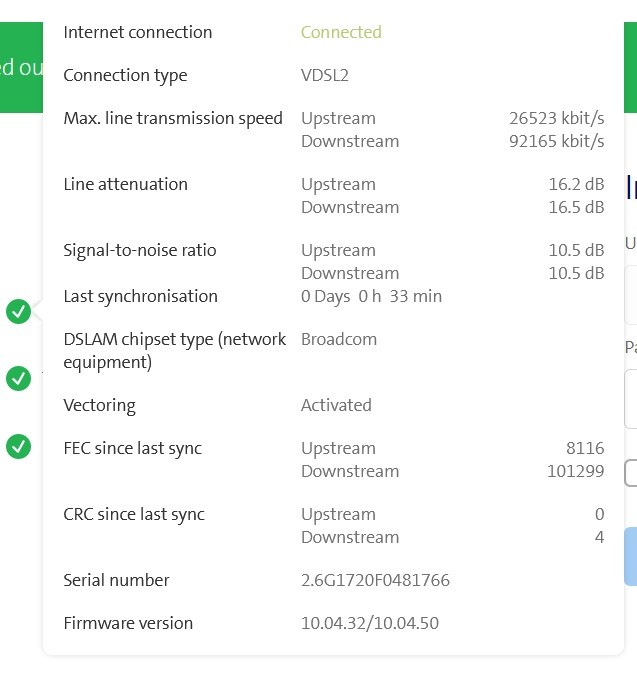This screenshot has height=687, width=637.
Task: Click the "Internet connection" label
Action: pyautogui.click(x=138, y=32)
